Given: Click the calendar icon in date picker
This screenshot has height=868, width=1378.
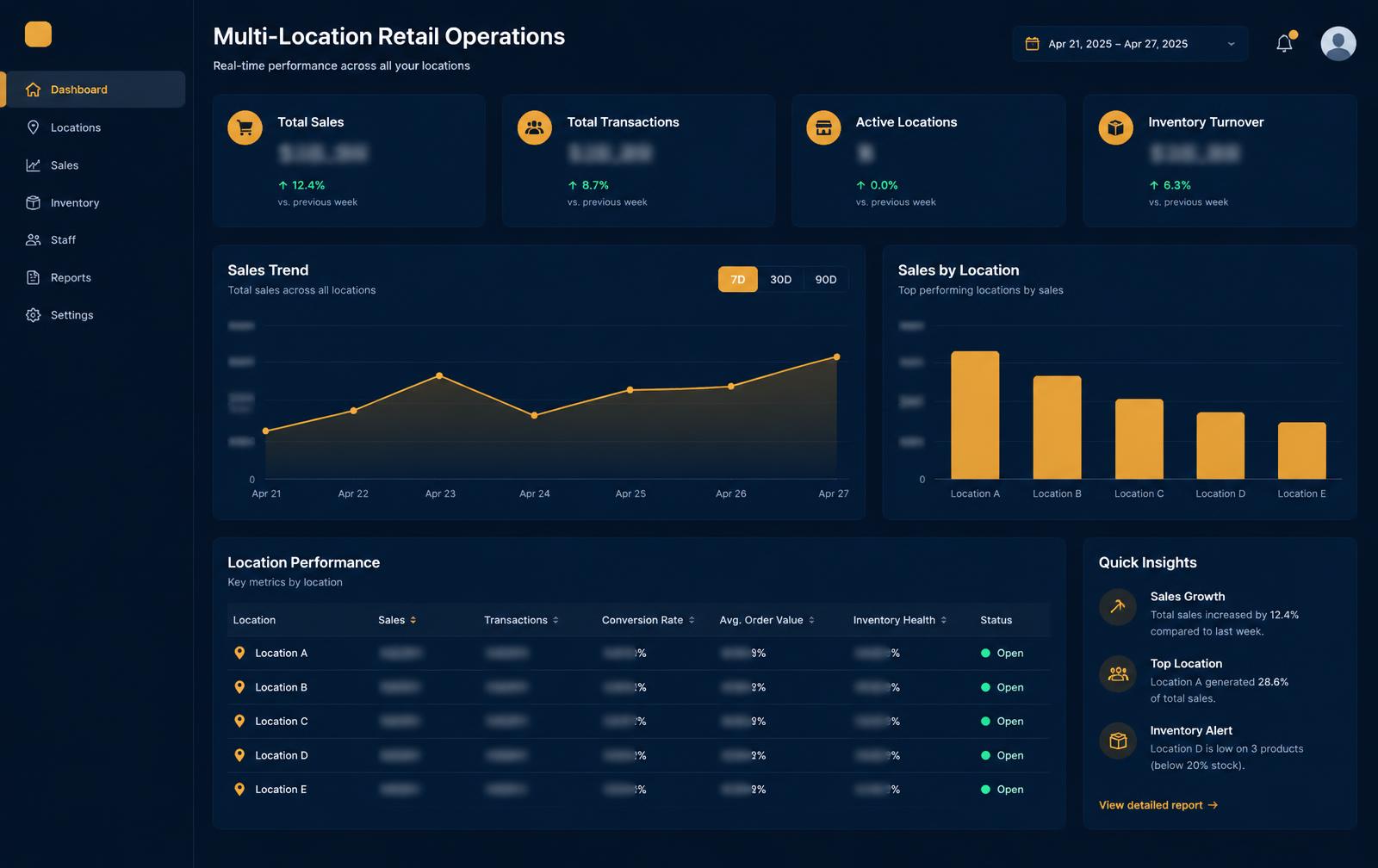Looking at the screenshot, I should coord(1032,44).
